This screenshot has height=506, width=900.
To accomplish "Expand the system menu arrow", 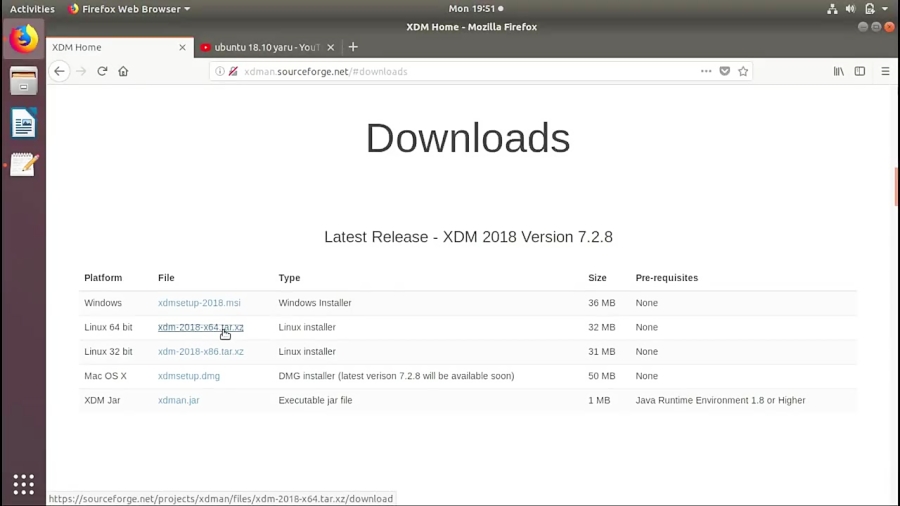I will 885,9.
